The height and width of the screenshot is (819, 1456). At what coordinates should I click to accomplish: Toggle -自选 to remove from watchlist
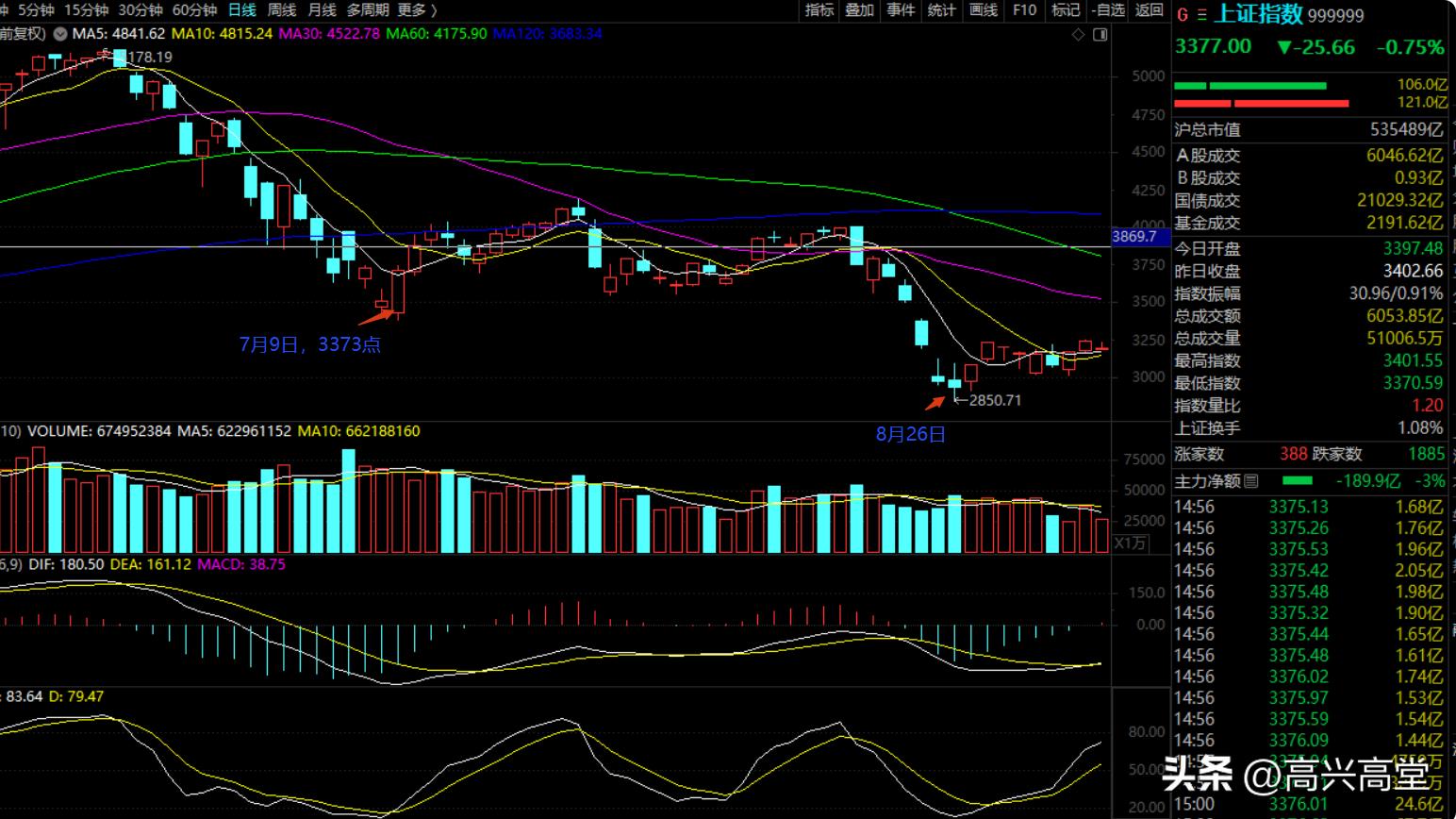(1108, 10)
